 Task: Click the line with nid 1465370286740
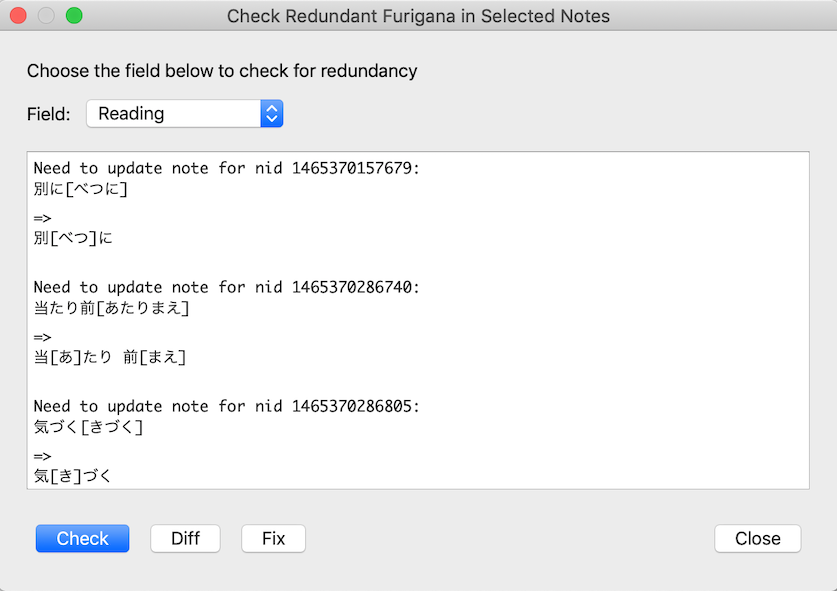(227, 287)
